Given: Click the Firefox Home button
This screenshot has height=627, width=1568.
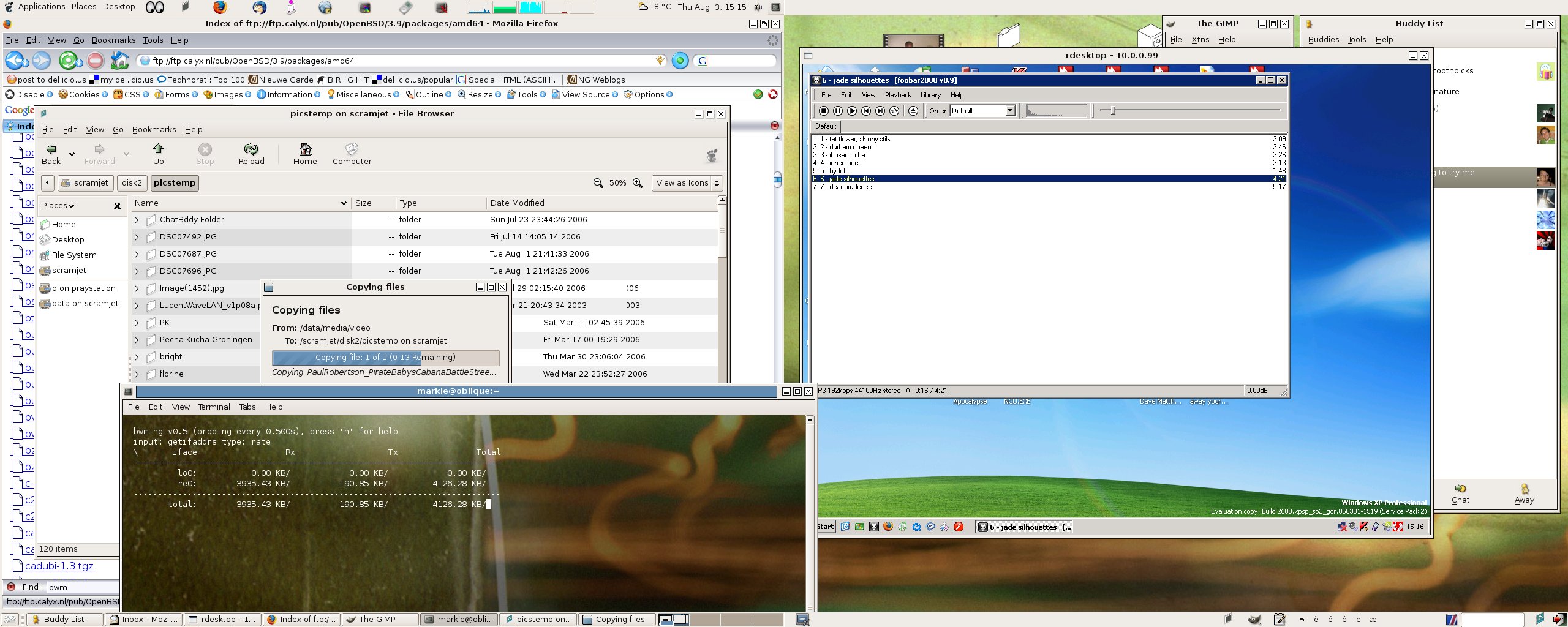Looking at the screenshot, I should (x=120, y=61).
